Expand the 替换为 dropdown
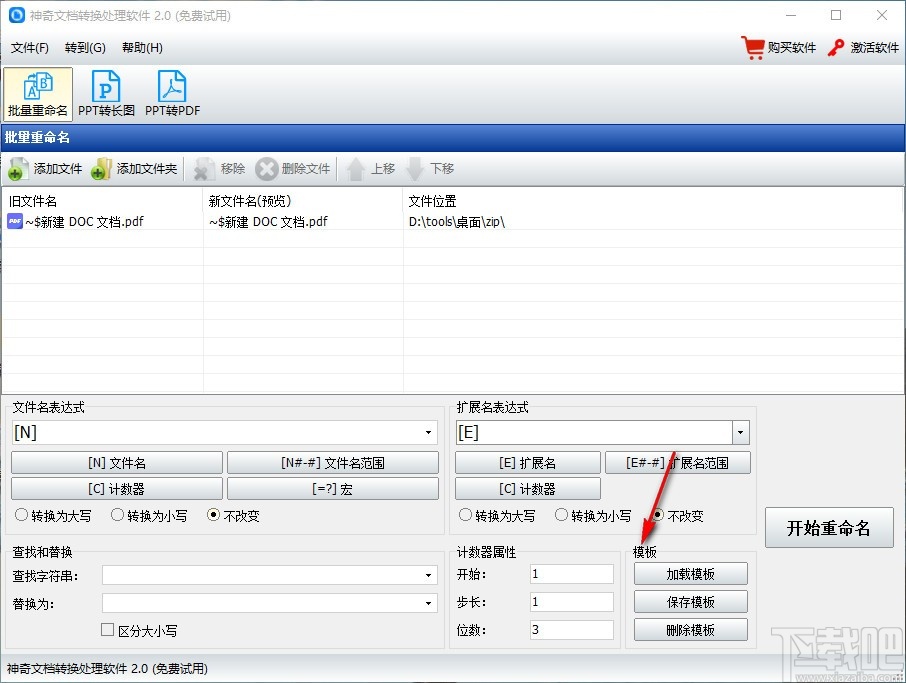 coord(428,603)
